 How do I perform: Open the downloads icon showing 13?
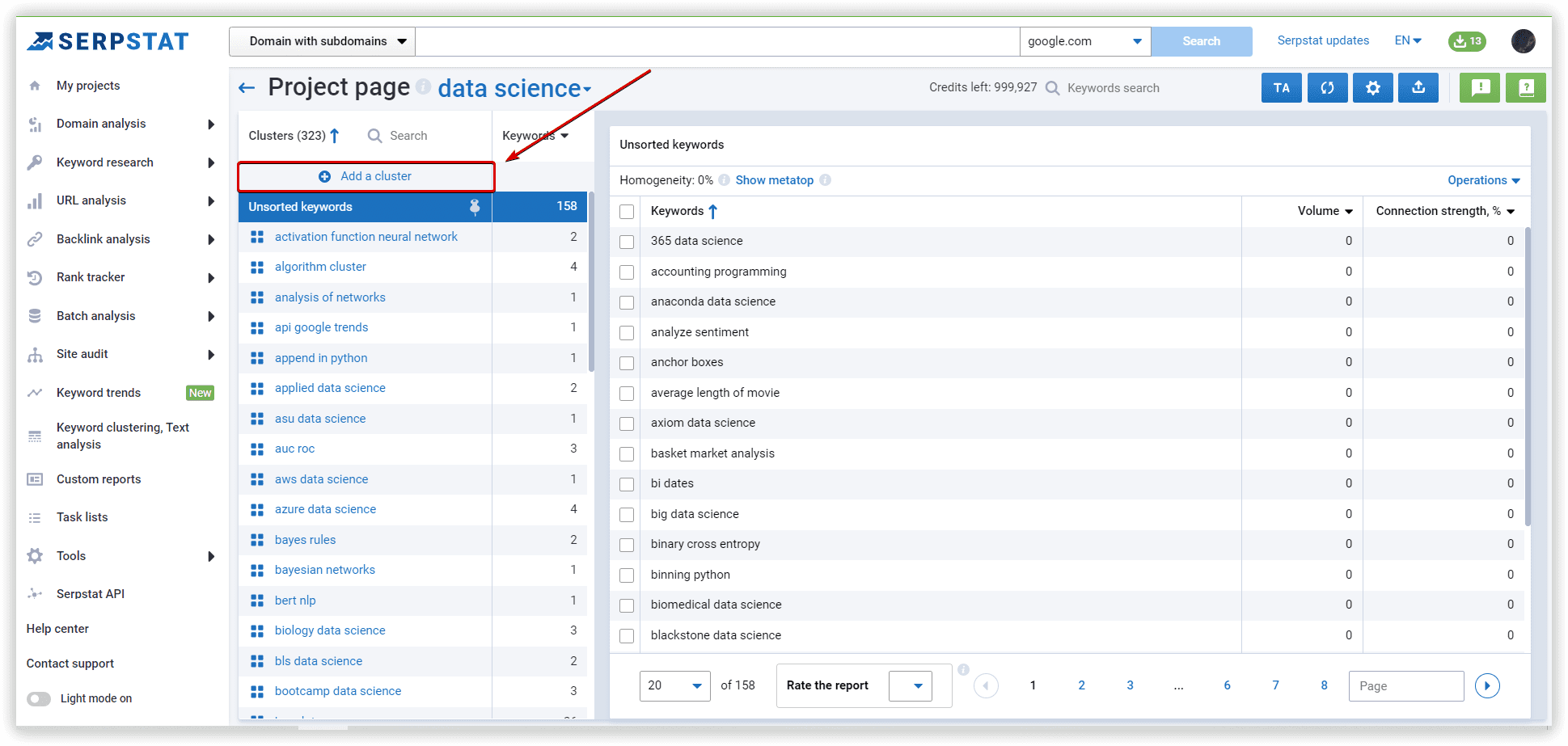(x=1467, y=41)
